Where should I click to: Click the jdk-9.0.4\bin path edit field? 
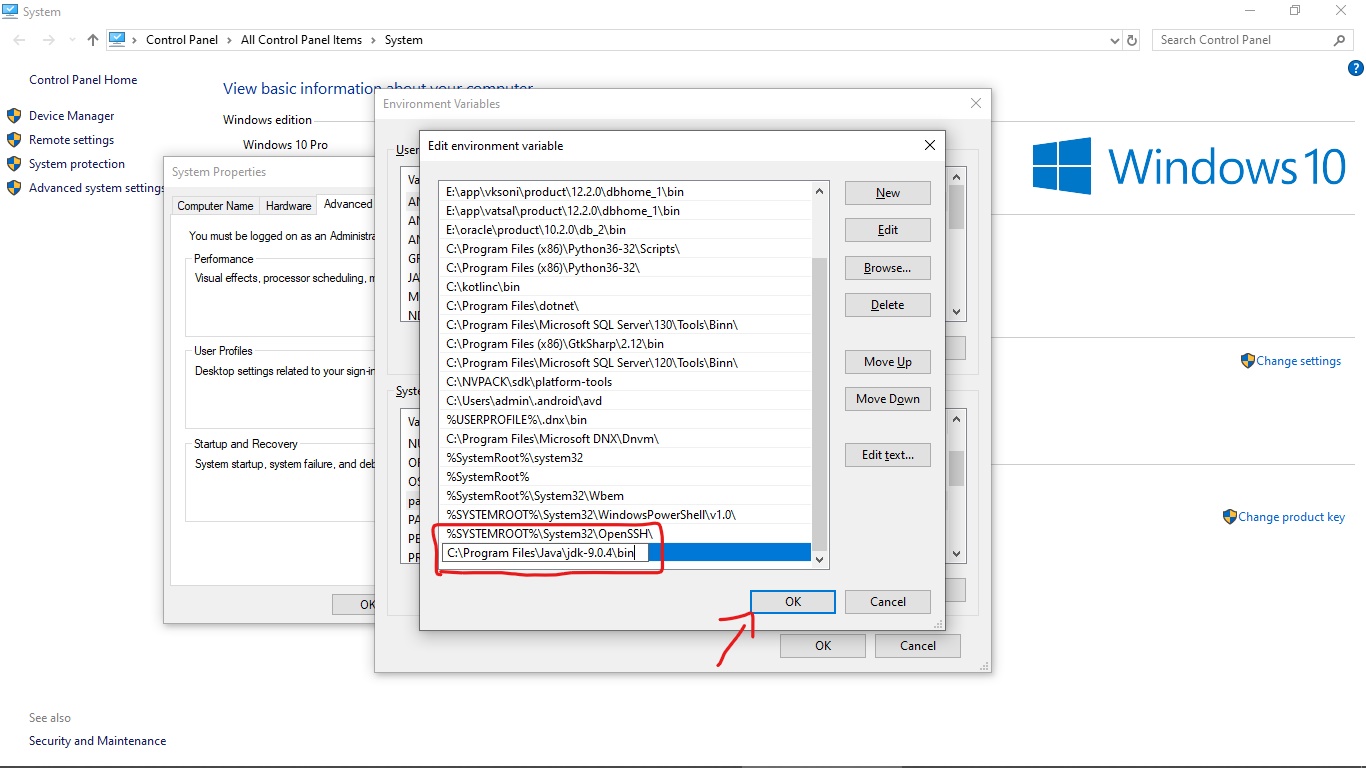[x=546, y=552]
